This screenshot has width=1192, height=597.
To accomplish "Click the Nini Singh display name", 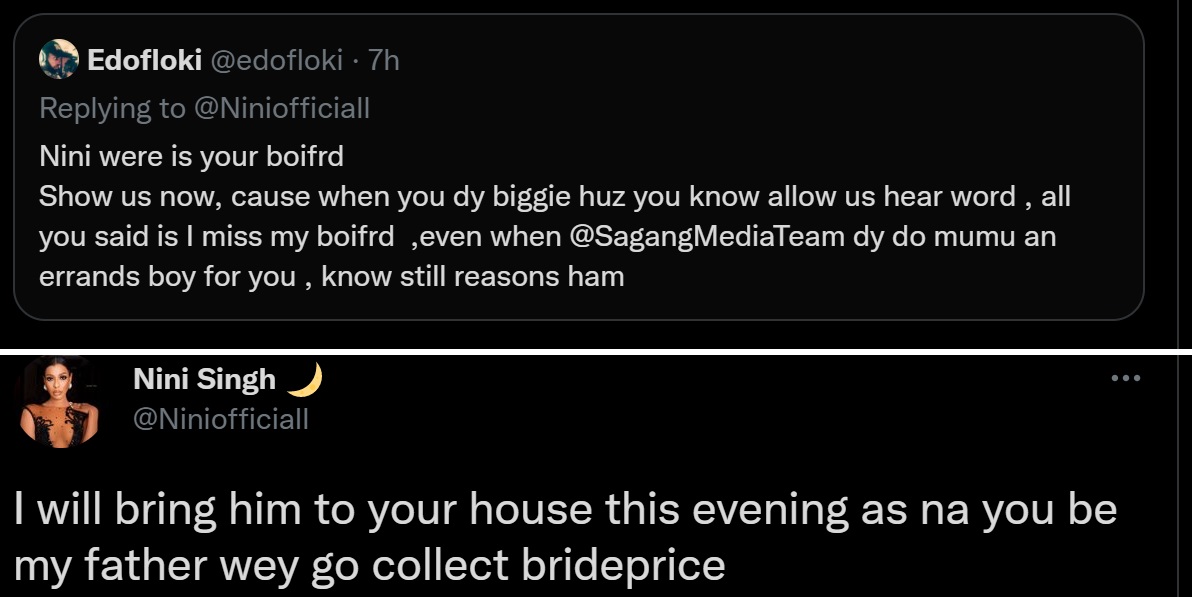I will coord(204,380).
